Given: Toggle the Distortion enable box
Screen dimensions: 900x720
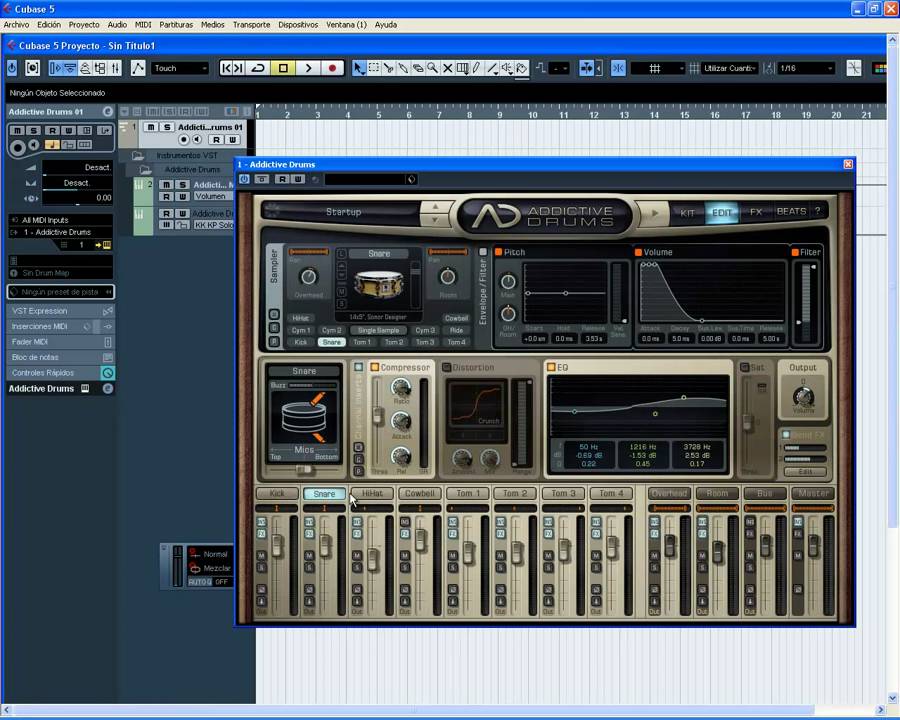Looking at the screenshot, I should point(447,367).
